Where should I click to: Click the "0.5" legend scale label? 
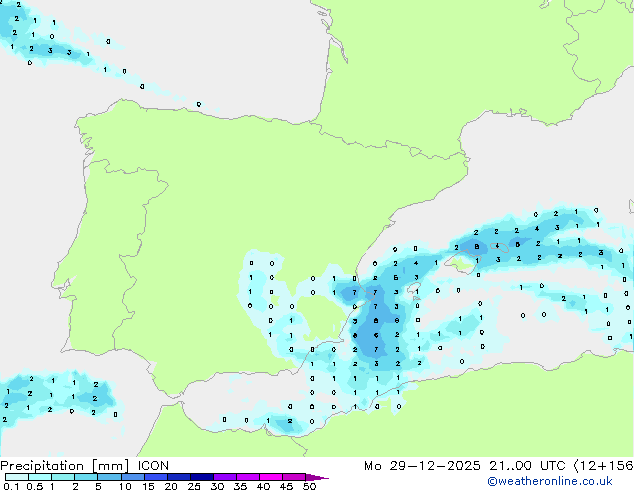click(35, 486)
